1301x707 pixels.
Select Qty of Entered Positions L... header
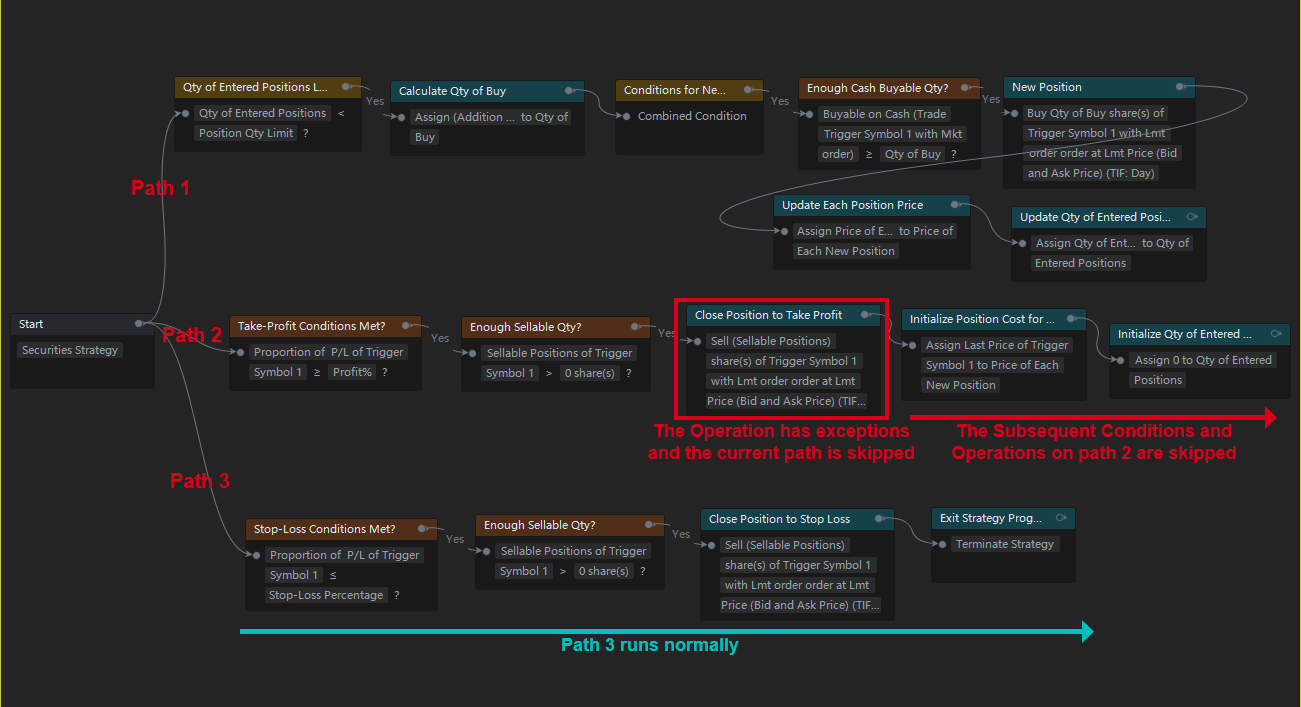pos(268,87)
